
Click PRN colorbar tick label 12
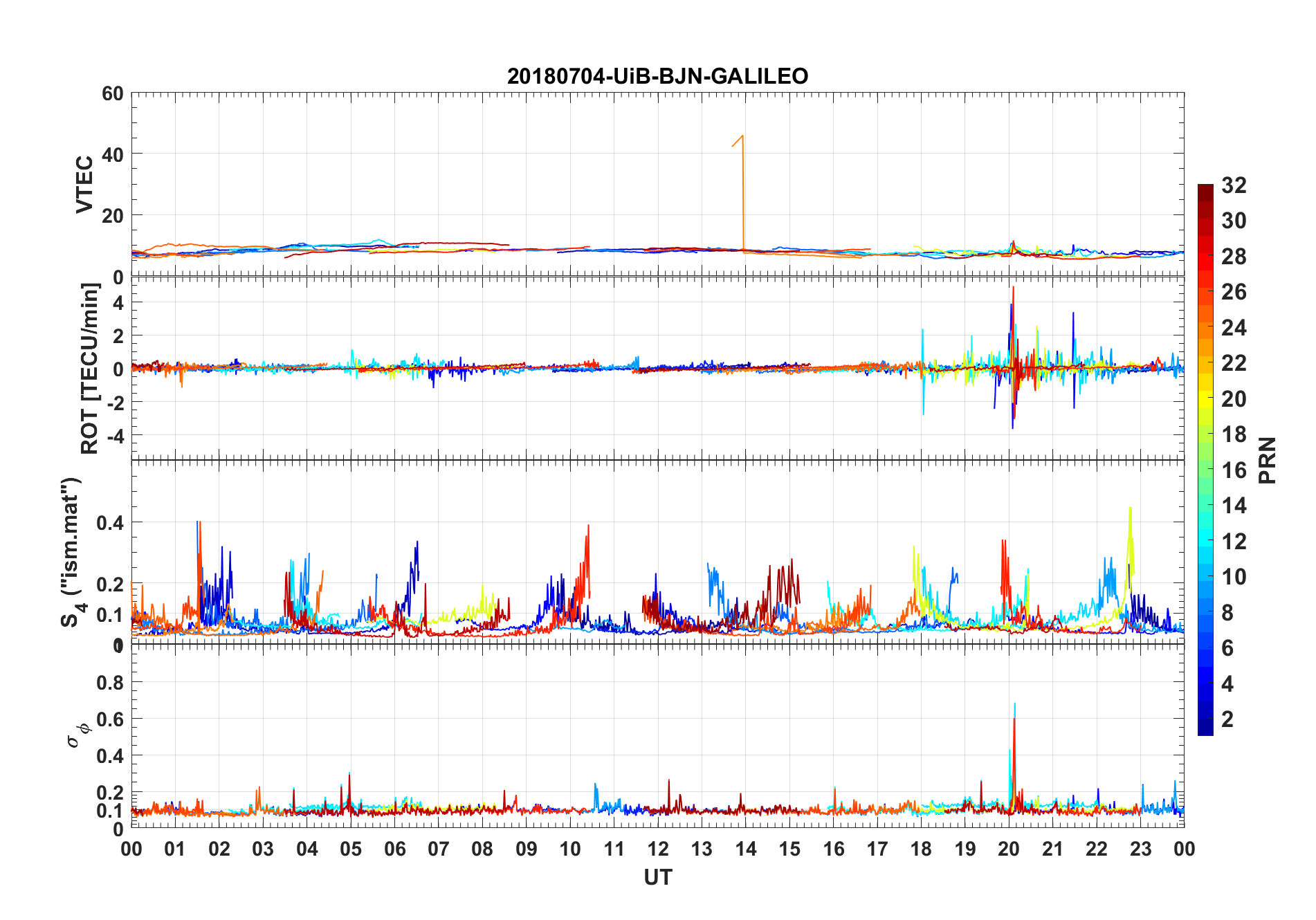click(x=1234, y=541)
